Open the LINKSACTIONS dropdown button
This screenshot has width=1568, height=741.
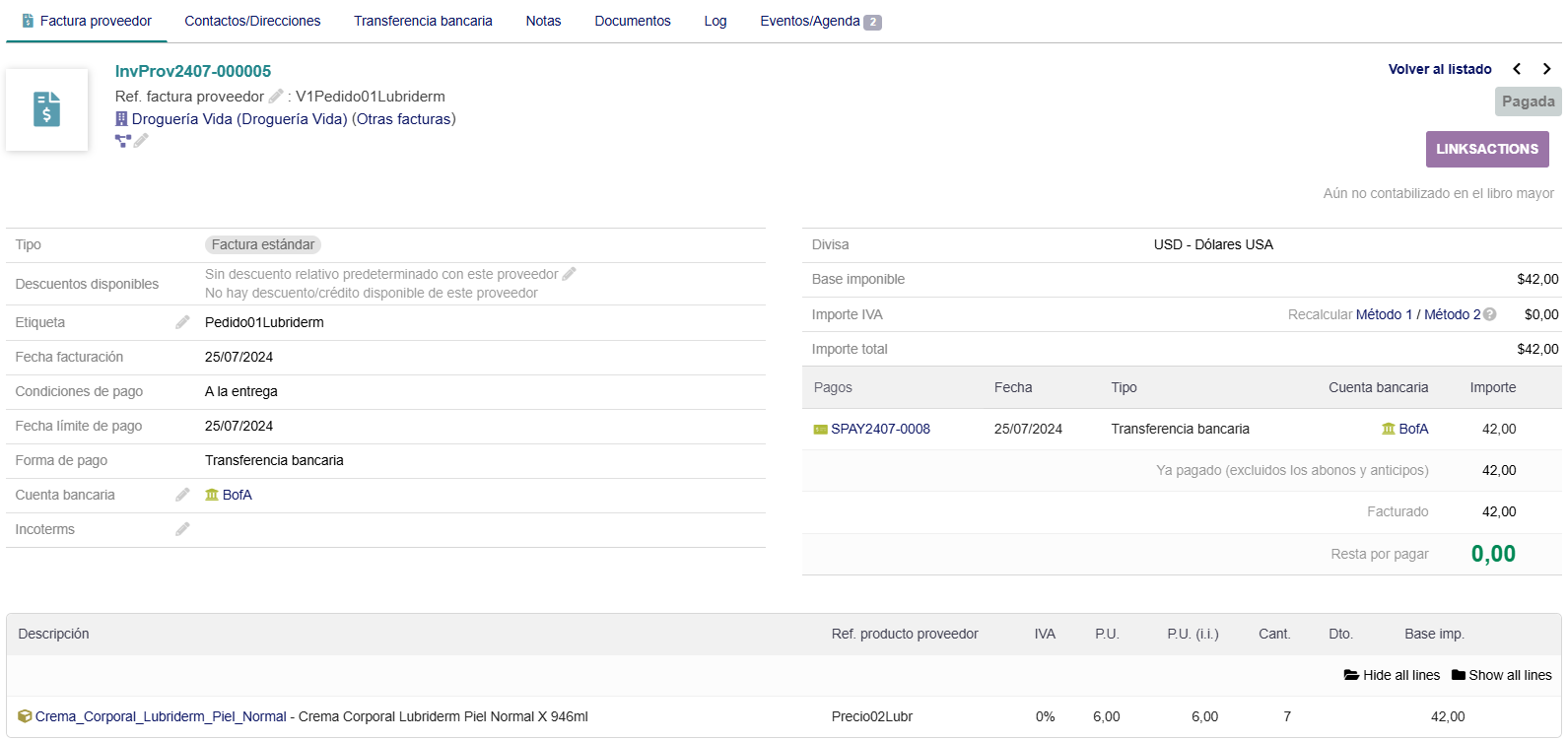click(x=1486, y=149)
